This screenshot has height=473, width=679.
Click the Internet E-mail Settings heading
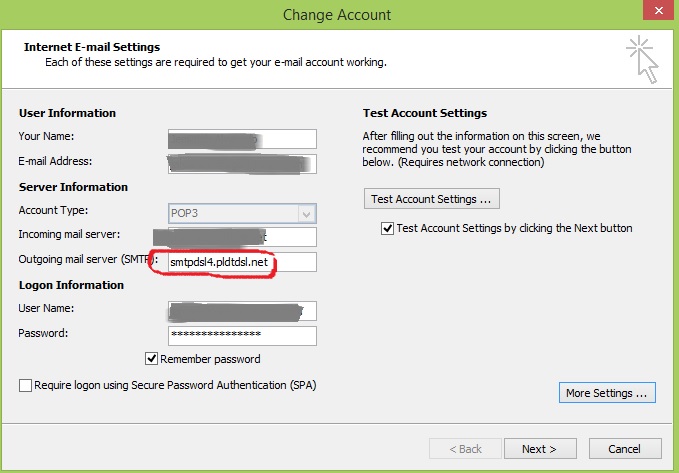[x=92, y=47]
